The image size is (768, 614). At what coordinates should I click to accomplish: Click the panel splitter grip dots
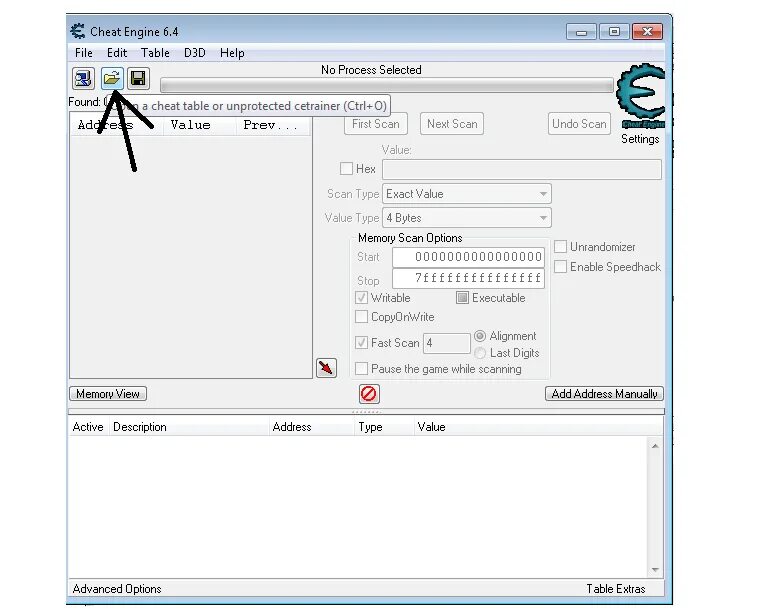[366, 412]
